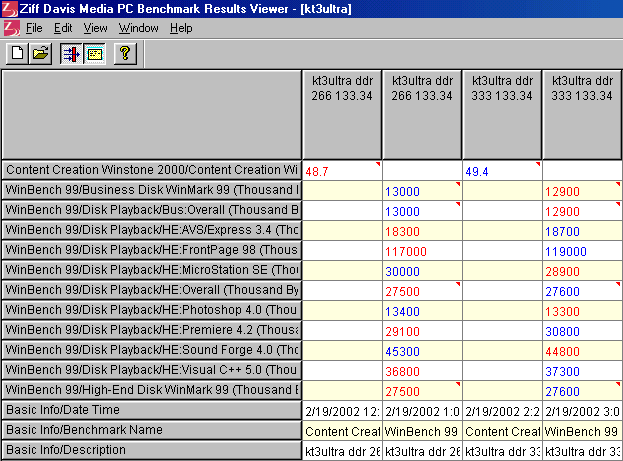Click 13000 in Bus:Overall row
The height and width of the screenshot is (461, 623).
tap(422, 211)
